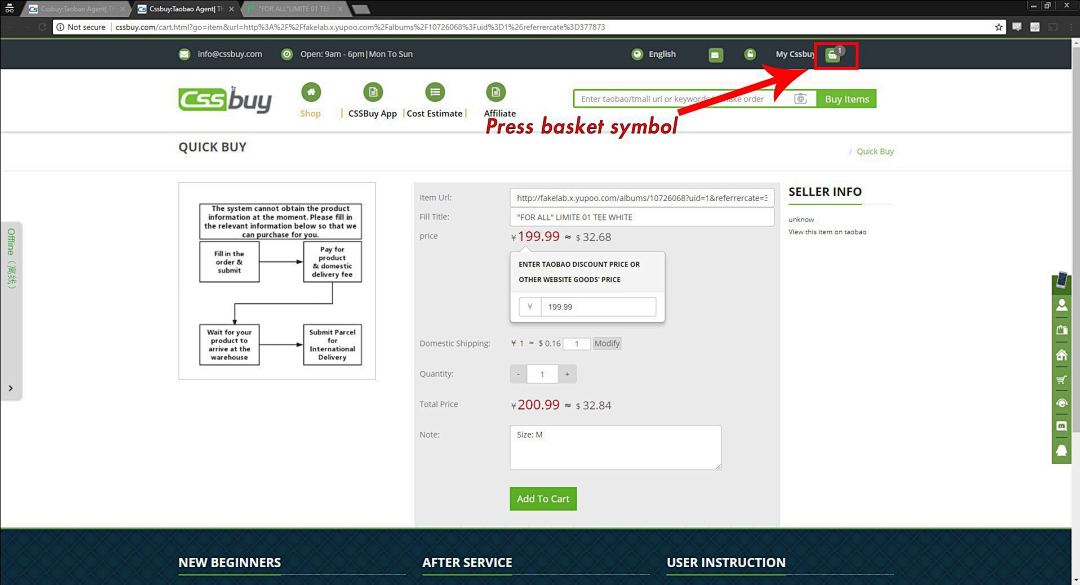Click the Fill Title input field
Screen dimensions: 1080x585
pyautogui.click(x=642, y=217)
